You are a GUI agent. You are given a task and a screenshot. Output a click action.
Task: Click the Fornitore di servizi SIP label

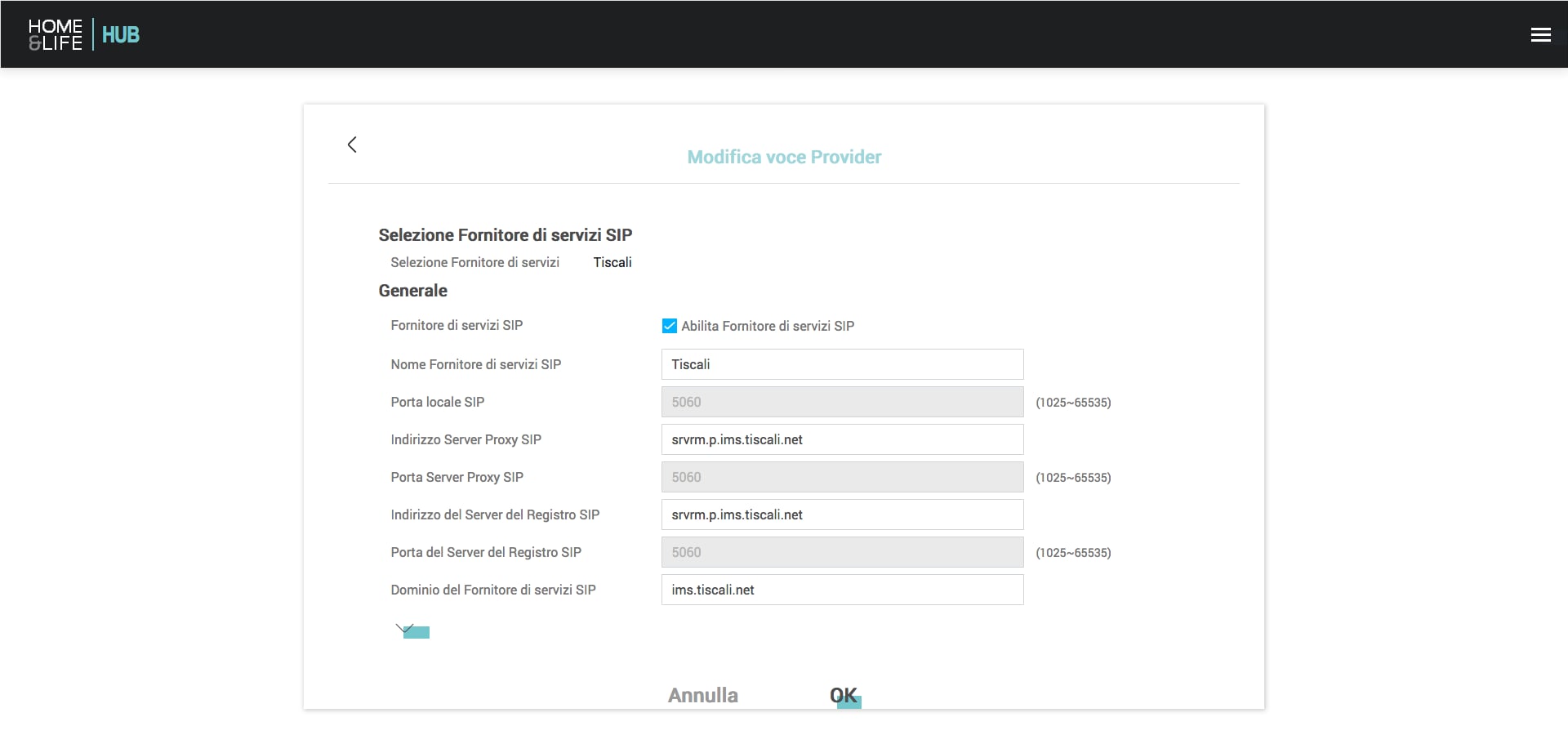point(457,325)
